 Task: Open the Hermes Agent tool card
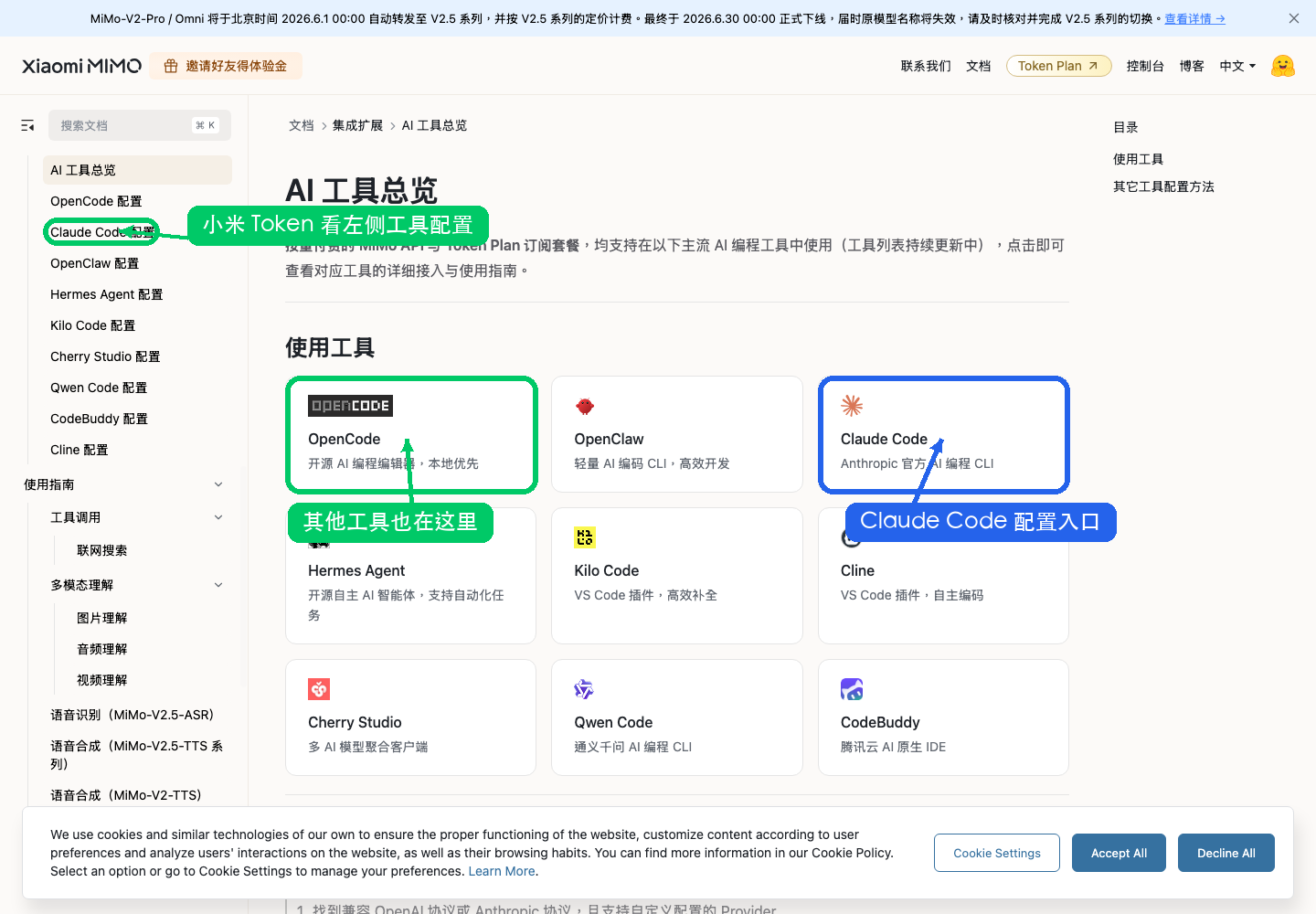[410, 576]
